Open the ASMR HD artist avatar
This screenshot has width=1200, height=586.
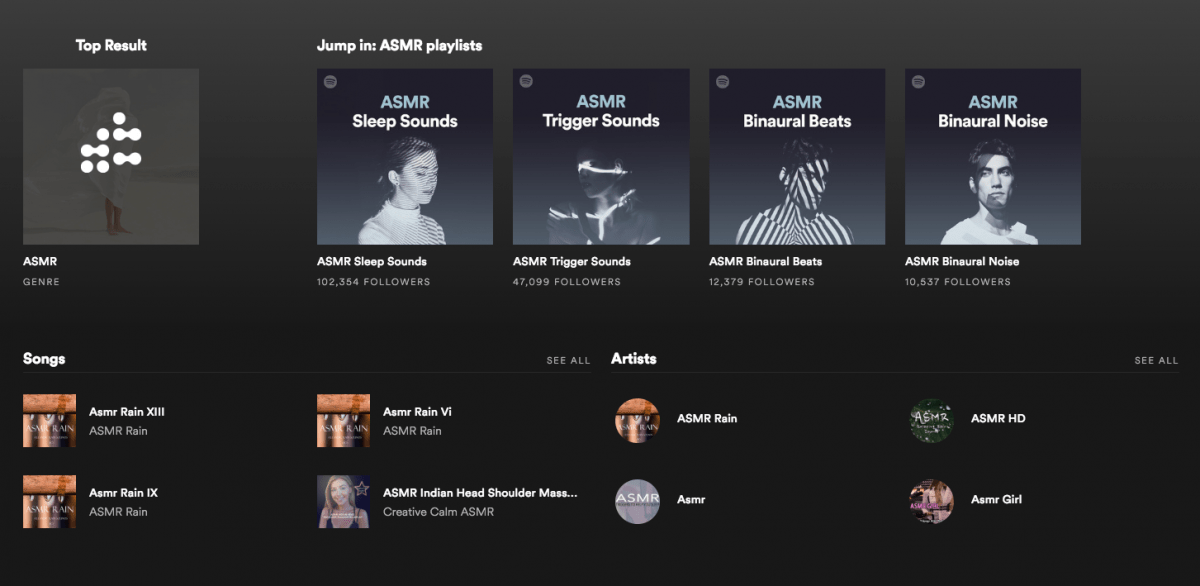click(x=931, y=420)
